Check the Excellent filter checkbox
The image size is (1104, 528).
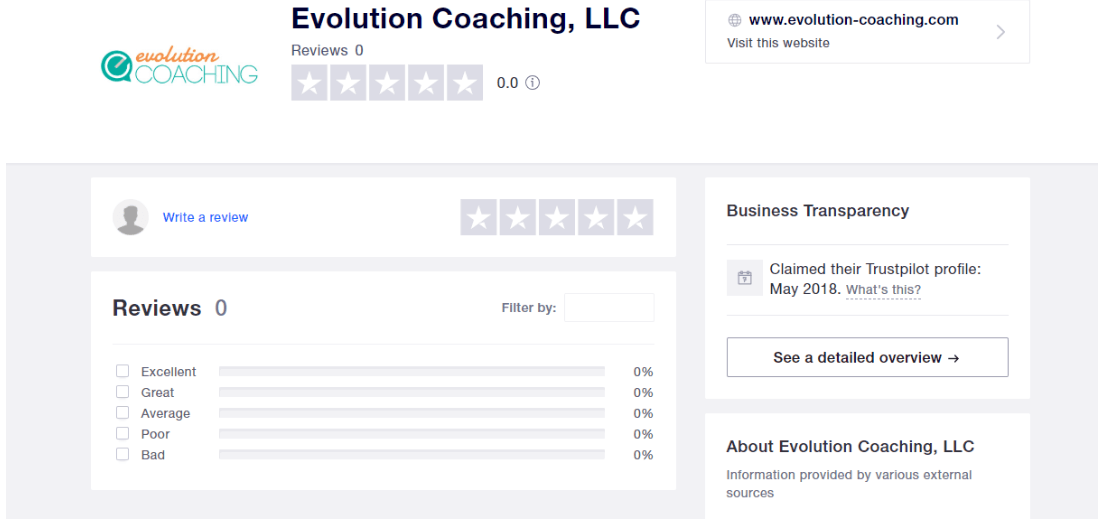pos(123,371)
